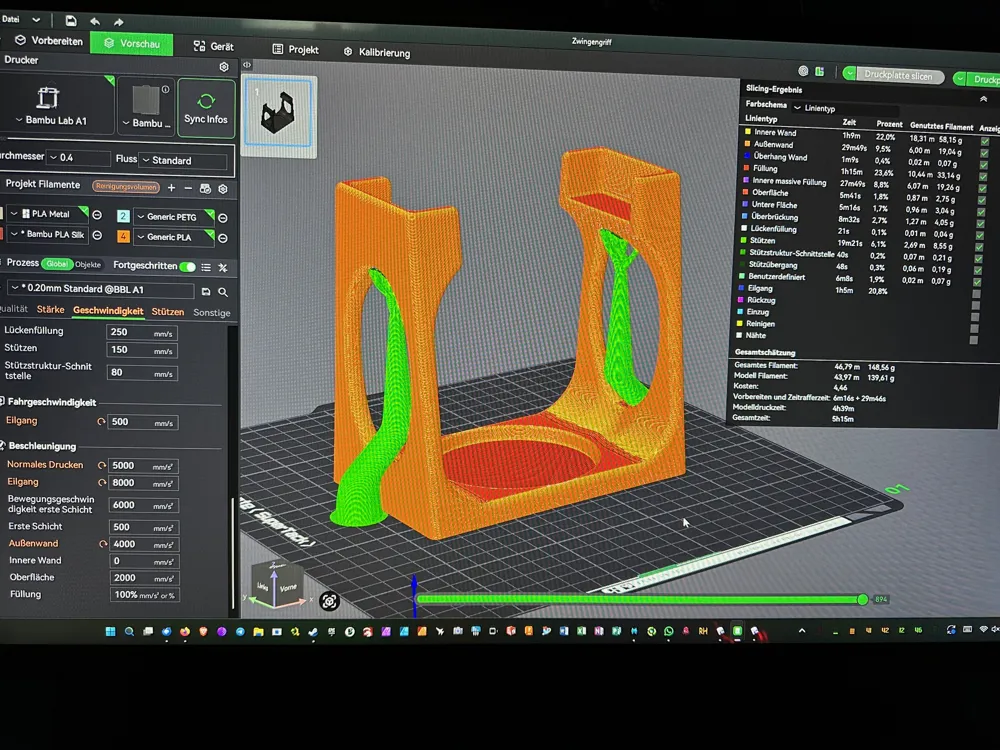Click the filament 2 color swatch

pyautogui.click(x=123, y=217)
